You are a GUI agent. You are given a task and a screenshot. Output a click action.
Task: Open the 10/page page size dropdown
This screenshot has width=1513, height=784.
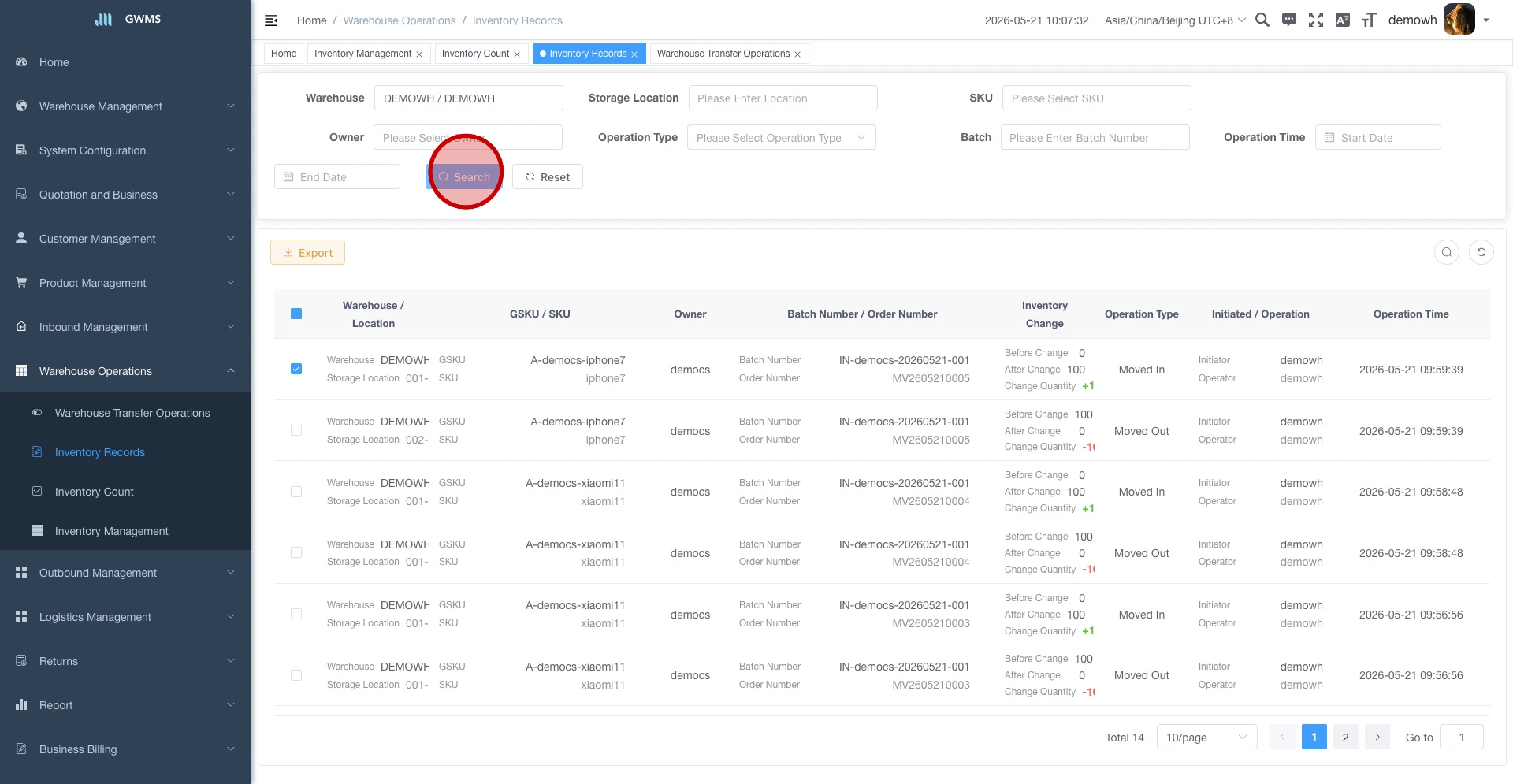(1207, 738)
